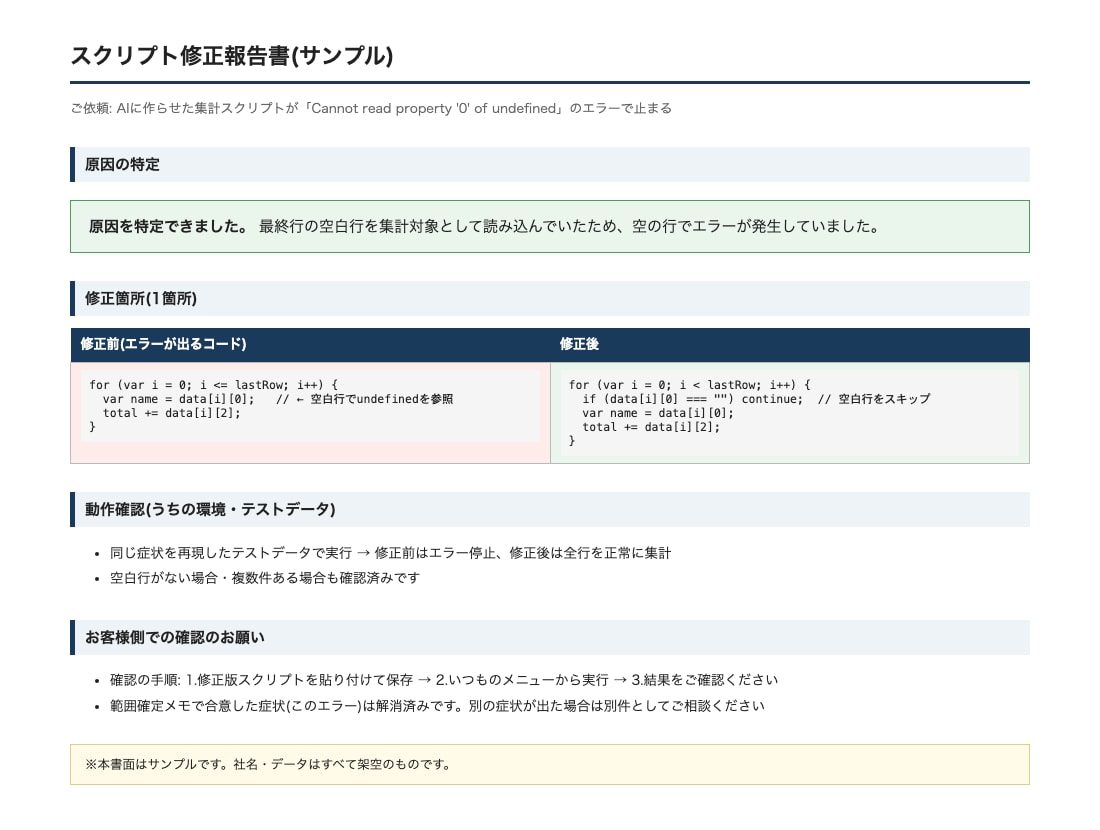Click the total line in the 修正前 code
1100x830 pixels.
click(171, 413)
